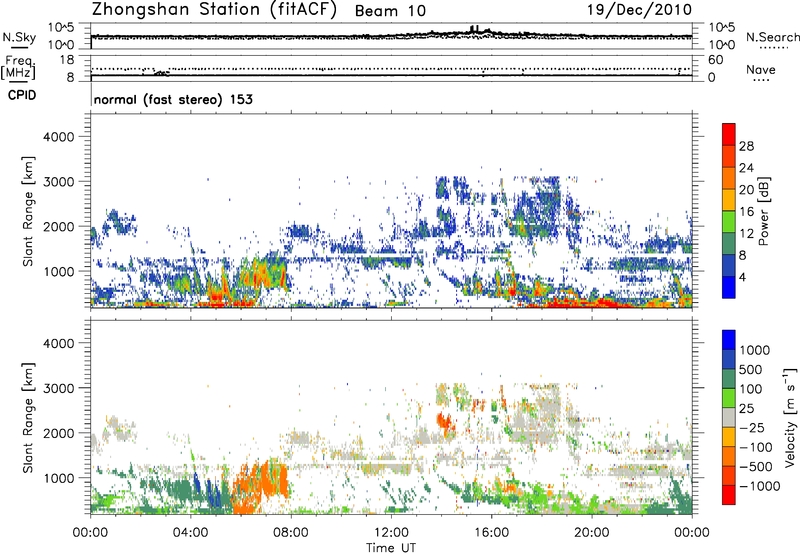This screenshot has width=800, height=554.
Task: Click the red bottom of Velocity colorbar
Action: [x=729, y=495]
